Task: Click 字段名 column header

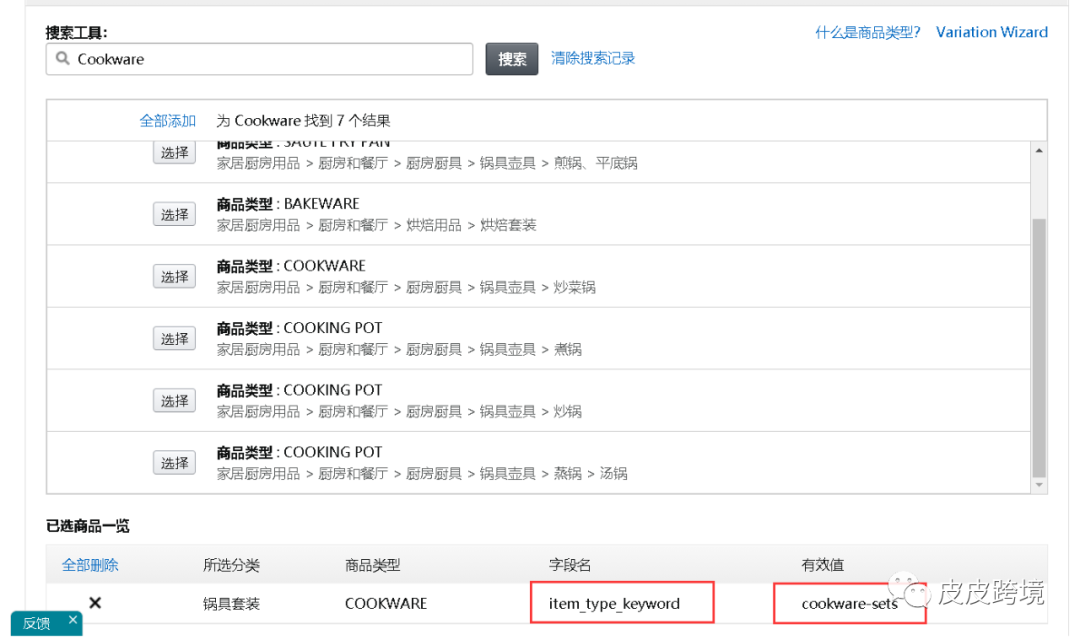Action: coord(570,566)
